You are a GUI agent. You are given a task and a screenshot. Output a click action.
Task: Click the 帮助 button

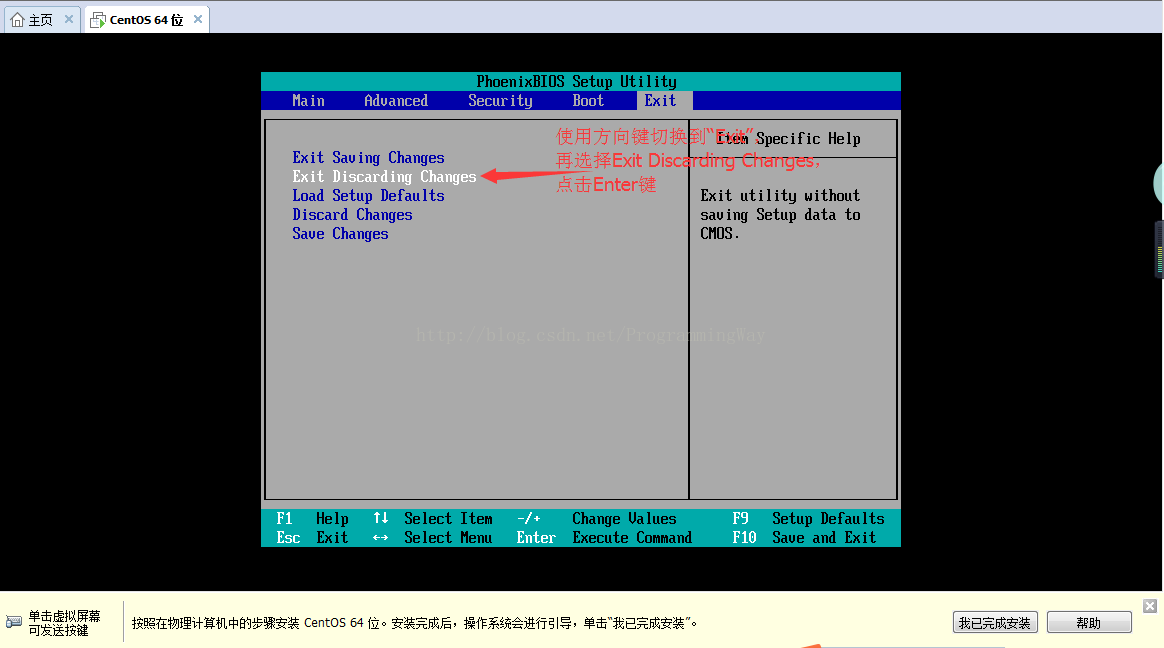click(1088, 623)
